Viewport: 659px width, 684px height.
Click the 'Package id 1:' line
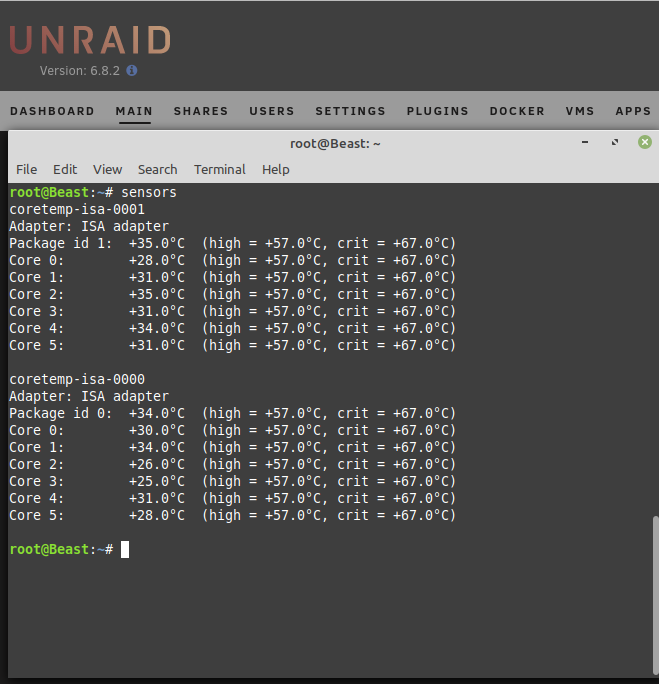coord(232,243)
